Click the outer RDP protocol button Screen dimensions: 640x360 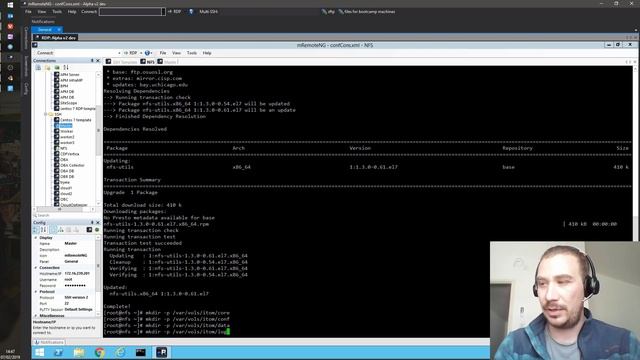point(174,11)
